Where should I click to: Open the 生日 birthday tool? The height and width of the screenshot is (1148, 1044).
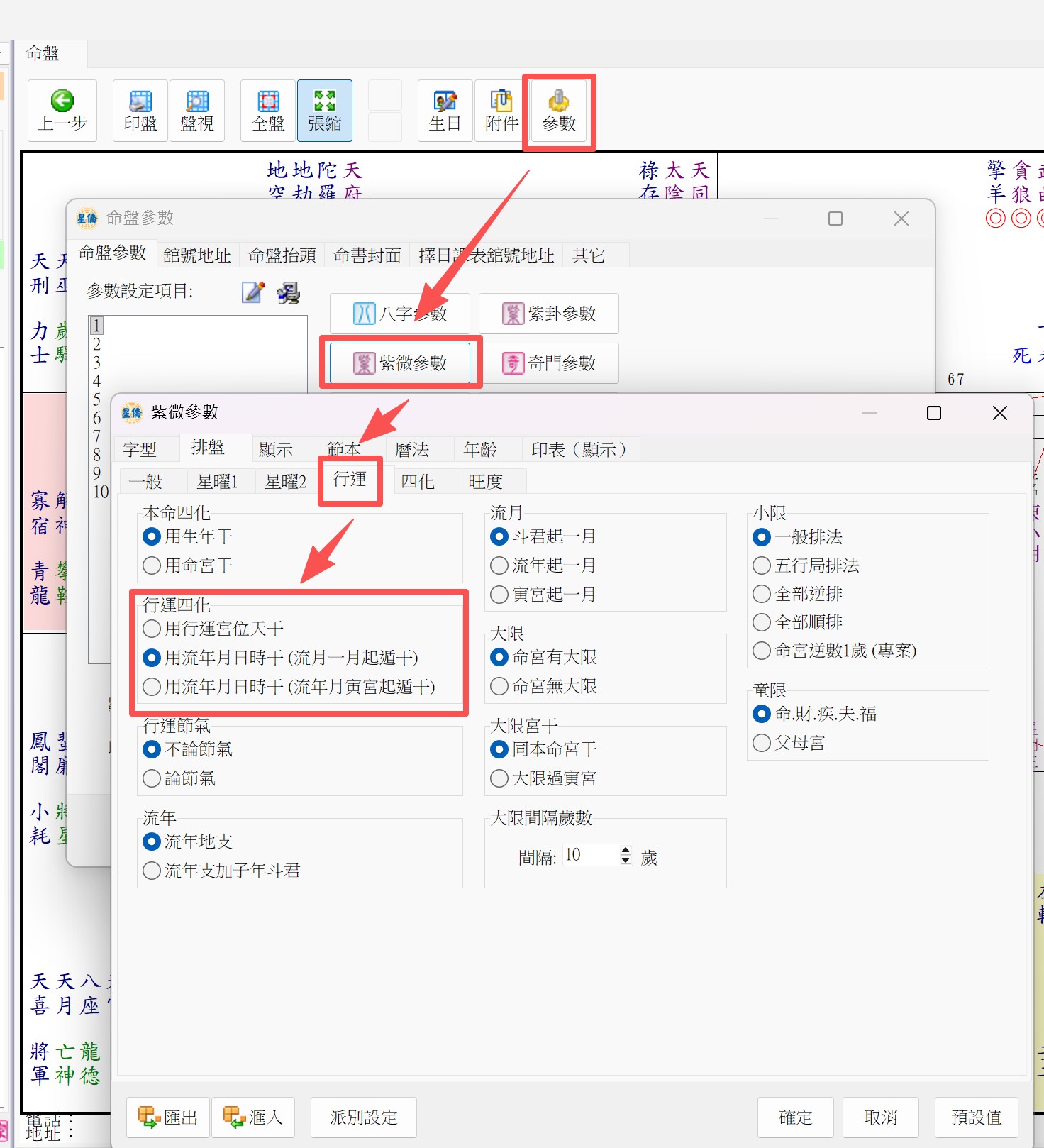[x=445, y=101]
